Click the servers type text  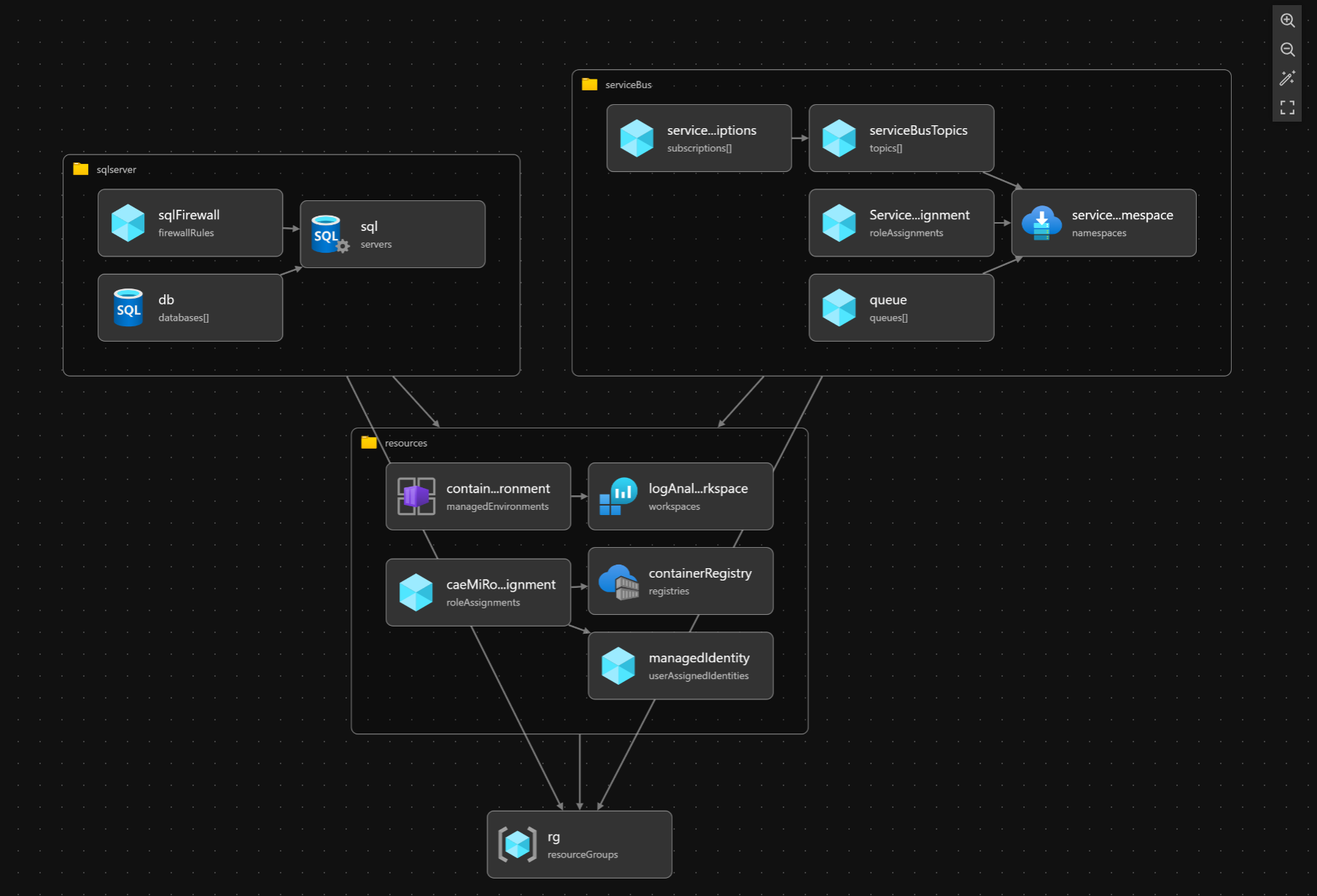tap(376, 245)
